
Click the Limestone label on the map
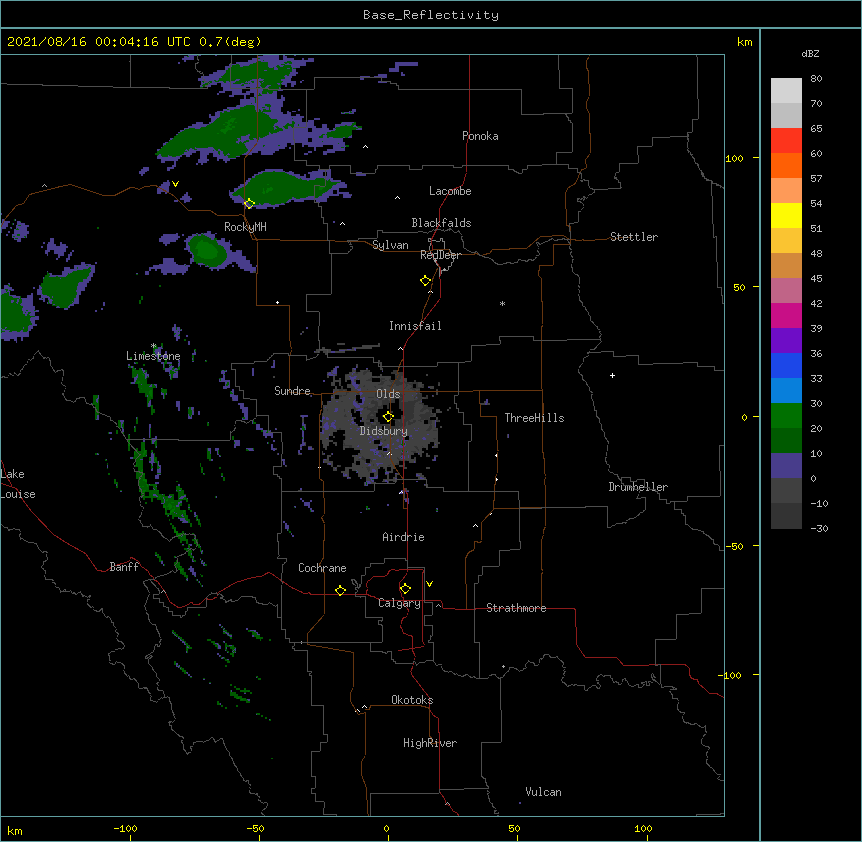coord(153,356)
